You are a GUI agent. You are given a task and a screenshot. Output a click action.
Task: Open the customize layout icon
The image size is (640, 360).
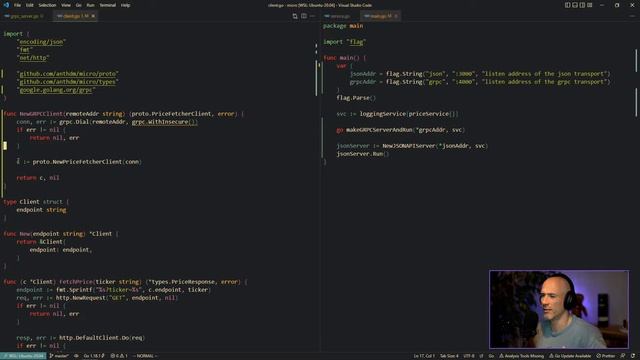click(589, 5)
